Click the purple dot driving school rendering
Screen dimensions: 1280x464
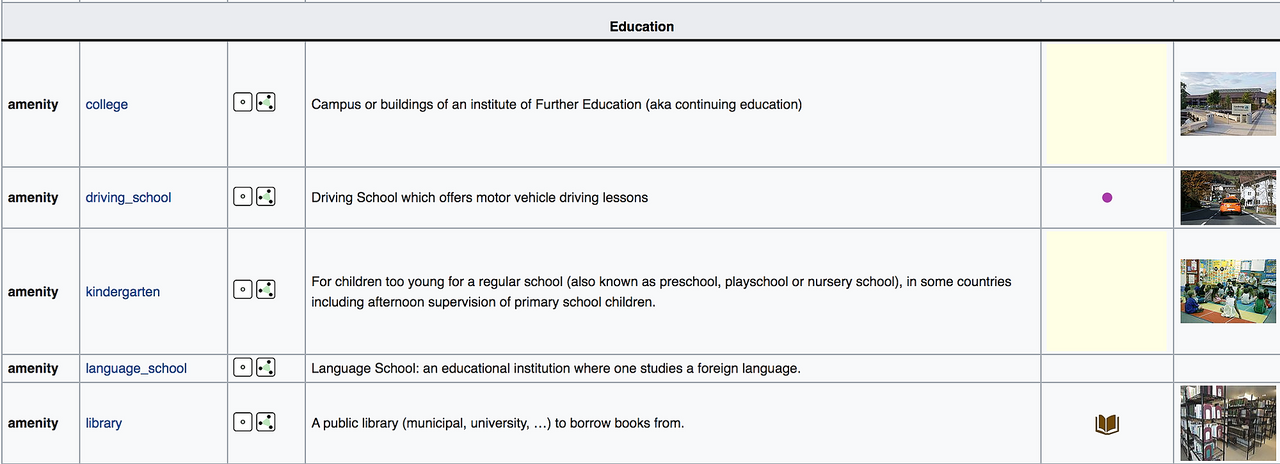1107,197
